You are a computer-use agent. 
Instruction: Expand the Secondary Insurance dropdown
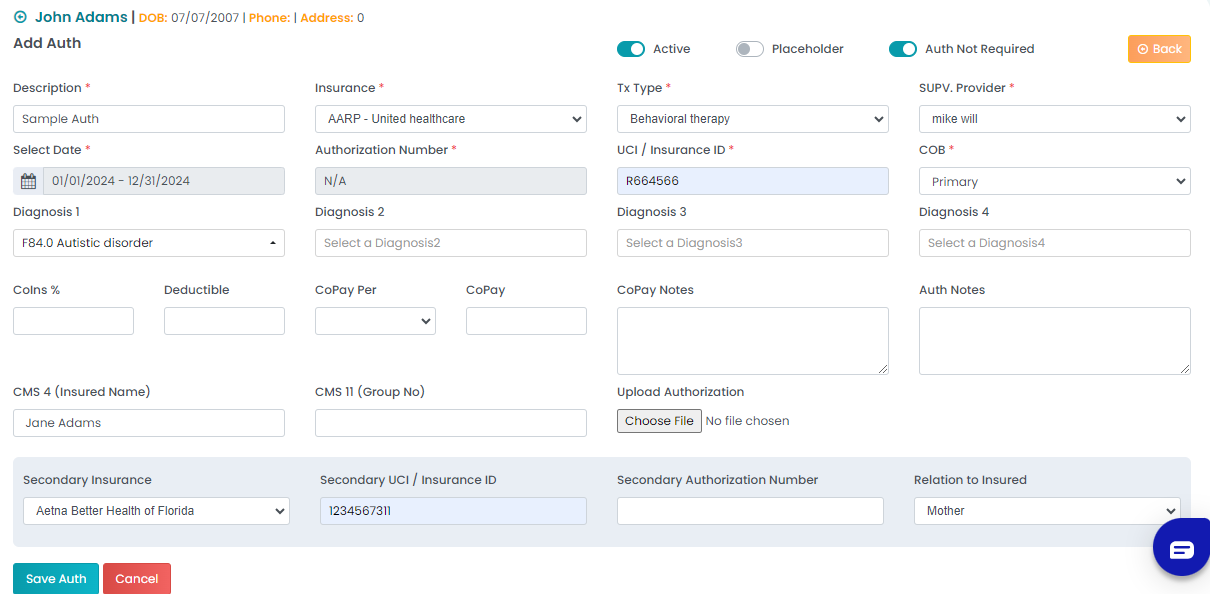click(x=156, y=511)
